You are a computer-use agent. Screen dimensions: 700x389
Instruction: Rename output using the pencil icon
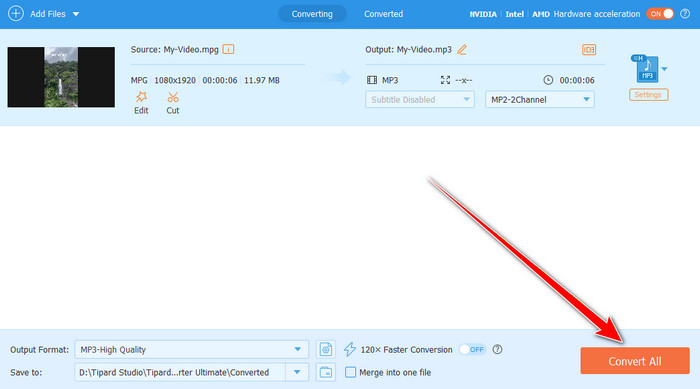tap(462, 50)
